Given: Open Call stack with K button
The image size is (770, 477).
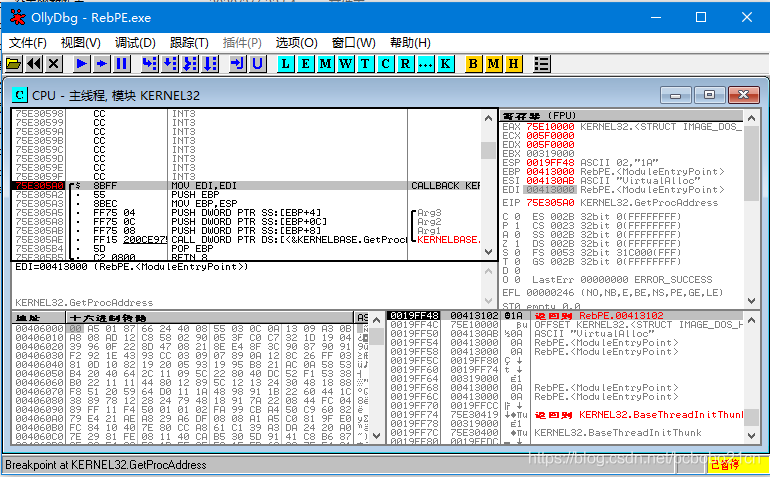Looking at the screenshot, I should pos(445,63).
